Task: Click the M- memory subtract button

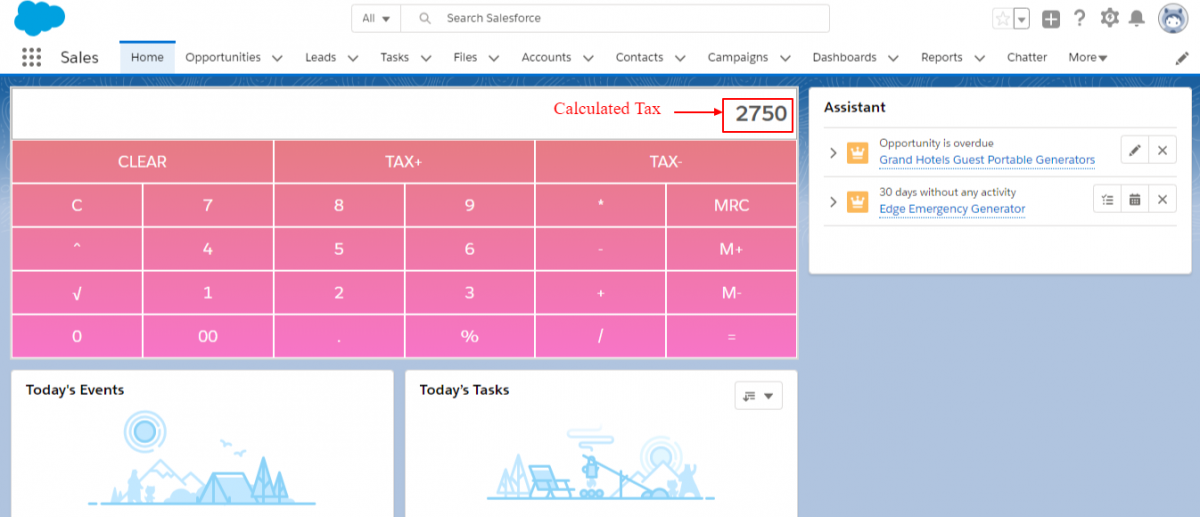Action: (732, 293)
